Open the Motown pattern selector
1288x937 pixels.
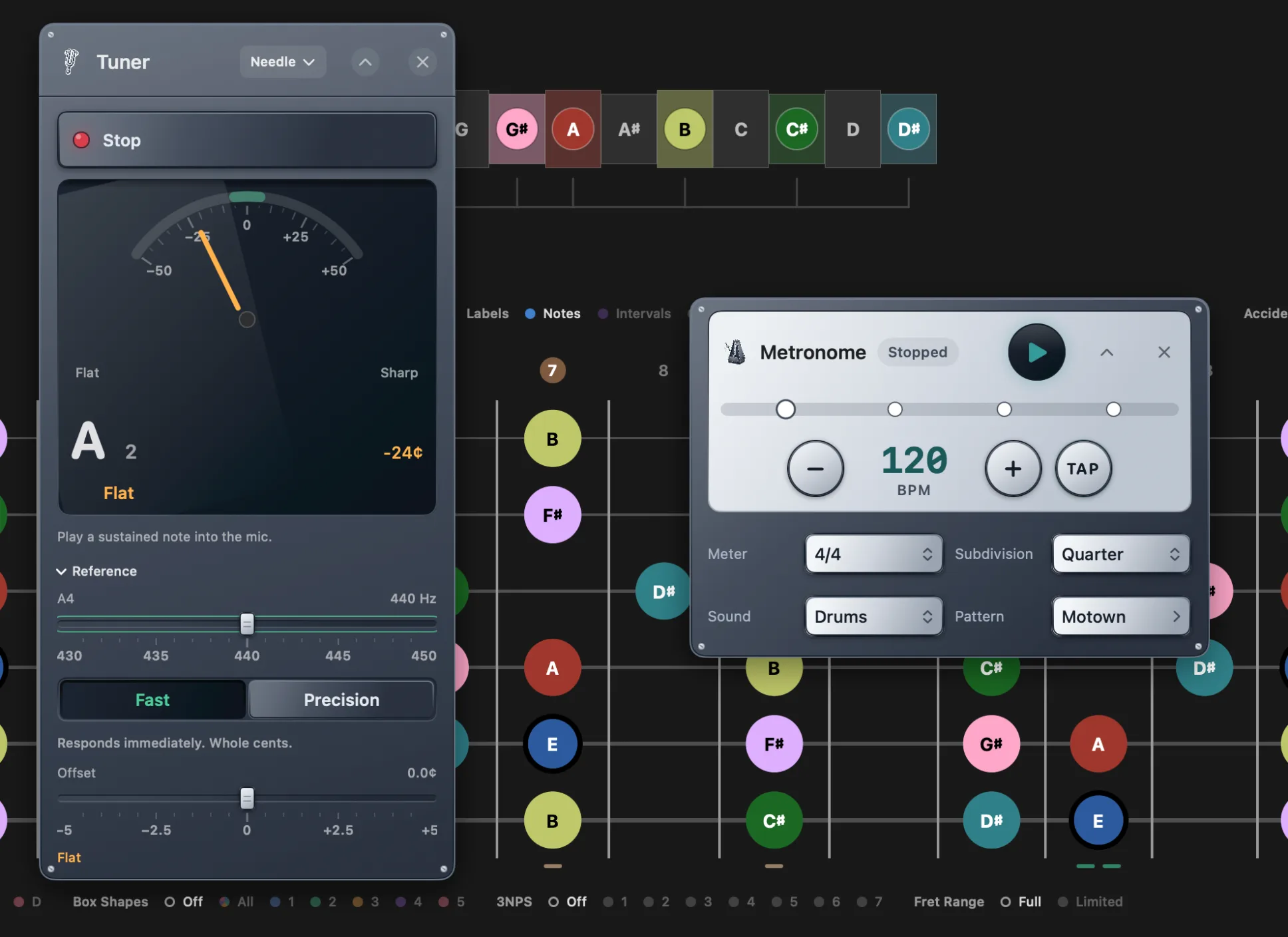pos(1120,616)
